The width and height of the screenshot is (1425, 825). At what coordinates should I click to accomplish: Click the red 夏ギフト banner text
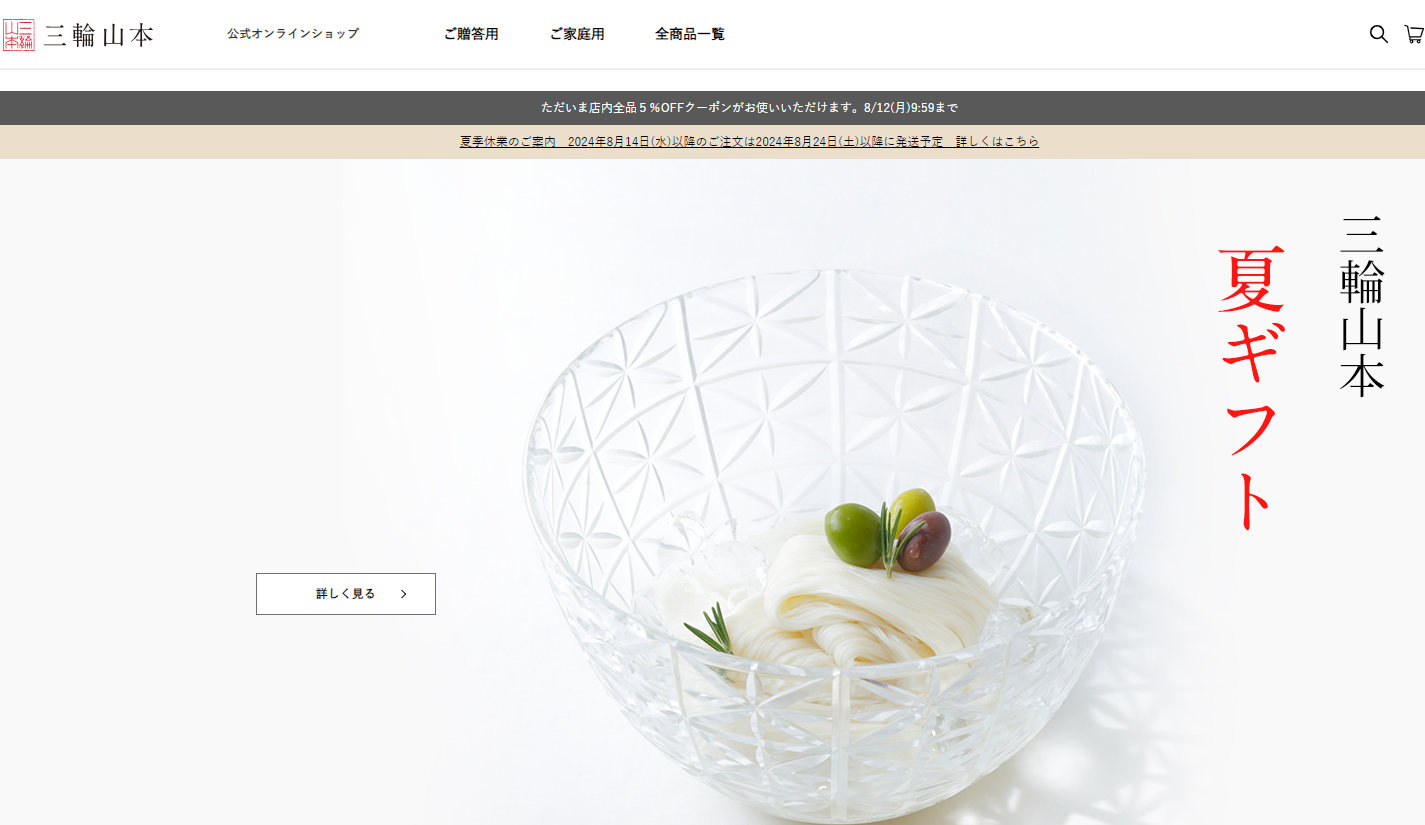click(1250, 389)
